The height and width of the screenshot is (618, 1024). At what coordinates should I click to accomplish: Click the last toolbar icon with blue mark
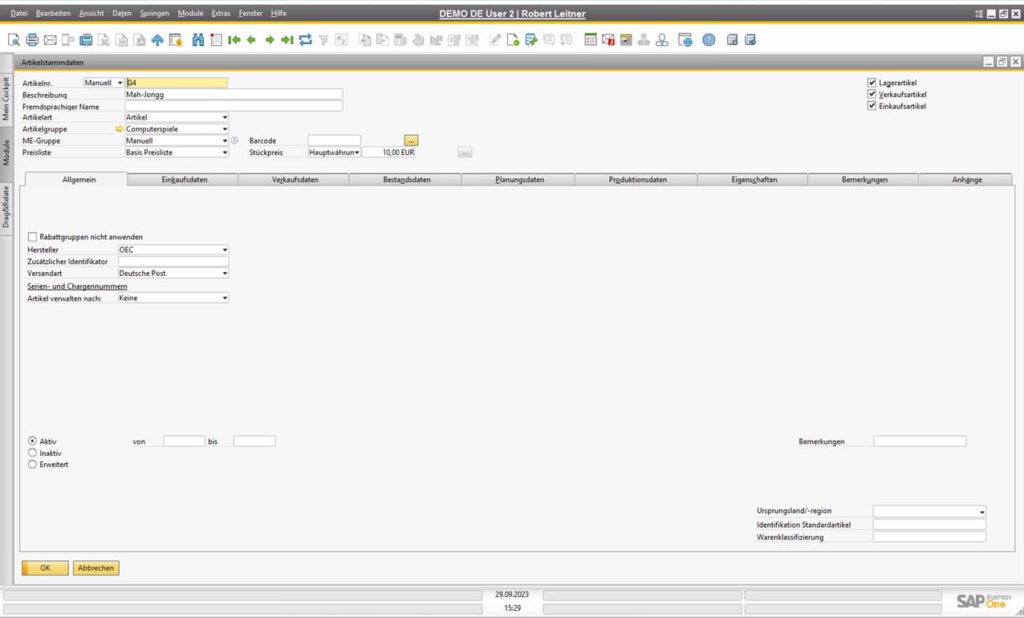pos(750,40)
